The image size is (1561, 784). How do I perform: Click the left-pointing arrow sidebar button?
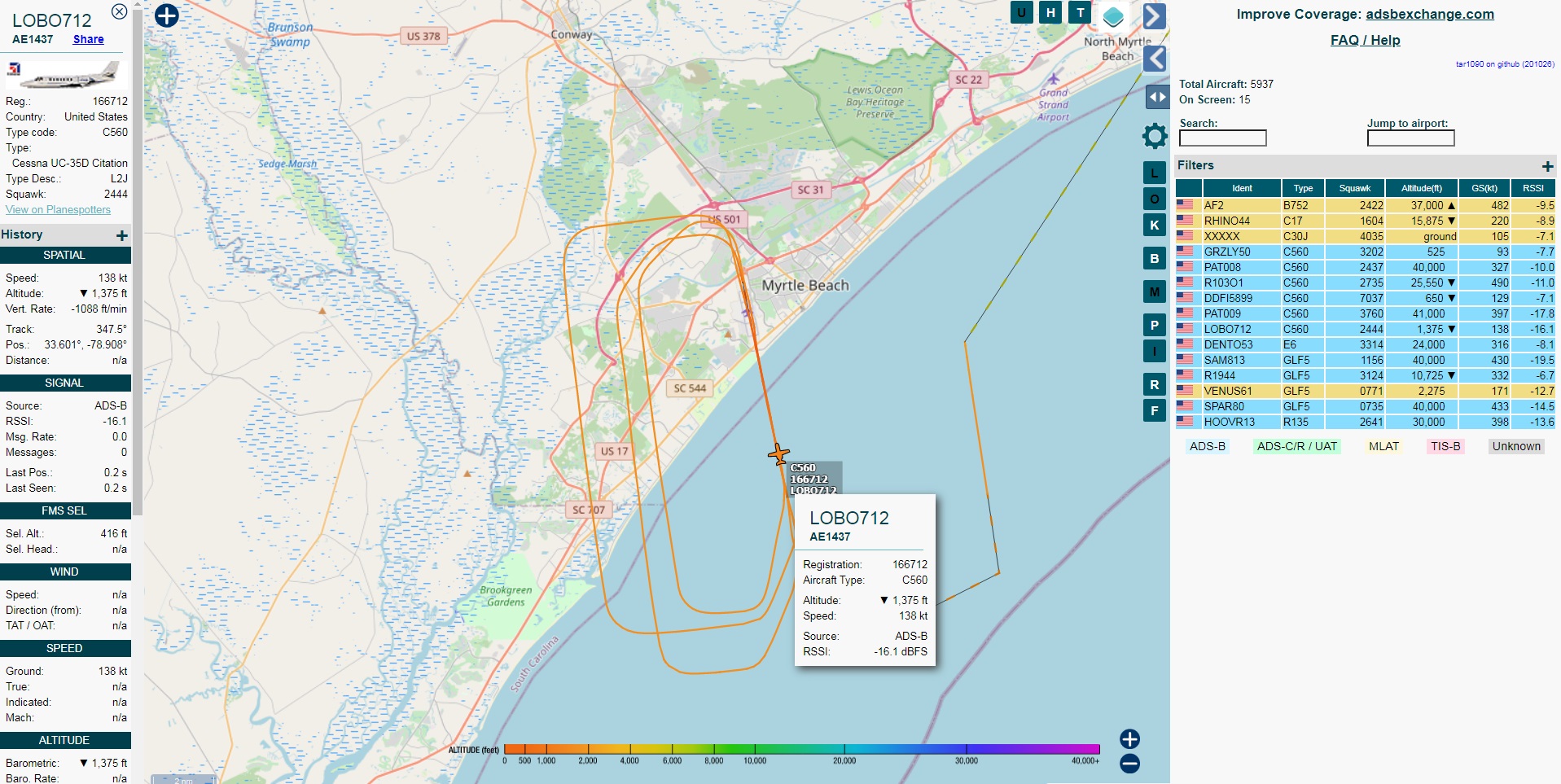point(1154,59)
